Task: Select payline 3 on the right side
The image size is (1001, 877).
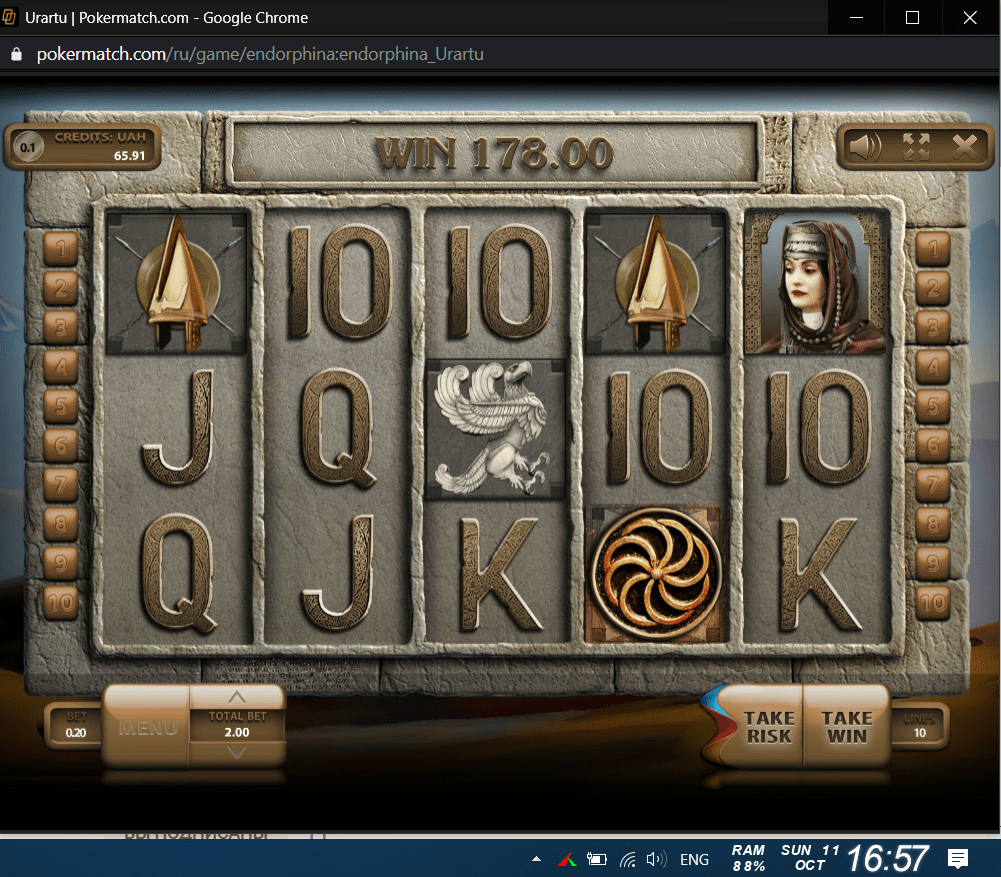Action: pyautogui.click(x=933, y=327)
